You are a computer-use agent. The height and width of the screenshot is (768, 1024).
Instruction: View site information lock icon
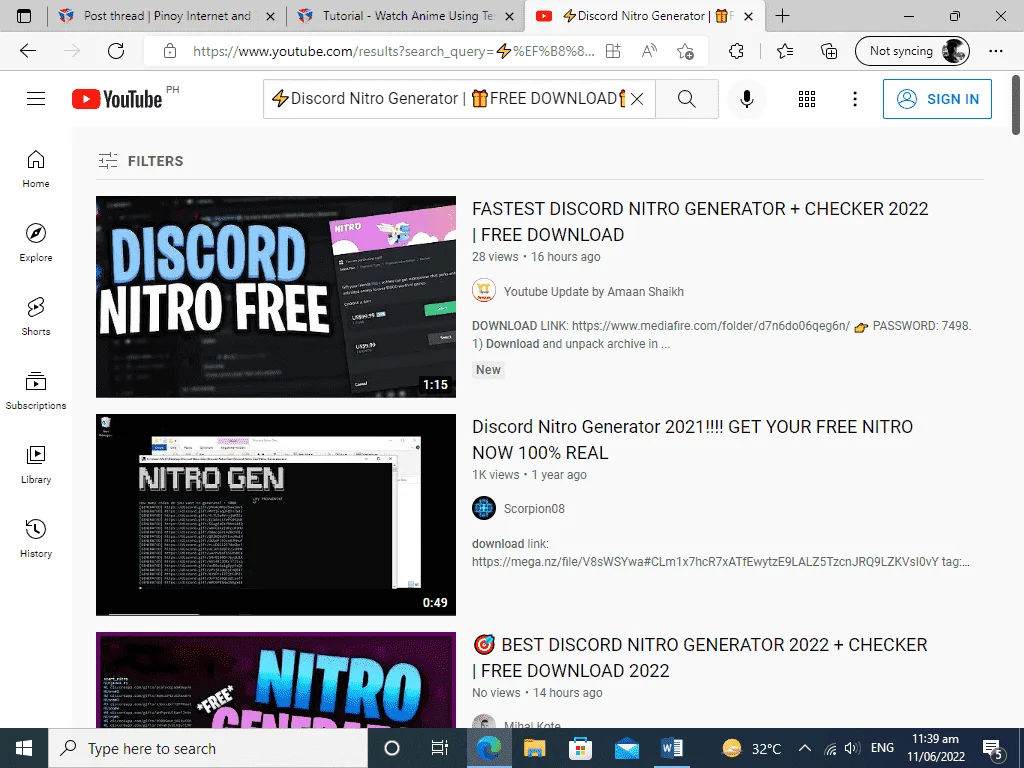coord(170,51)
